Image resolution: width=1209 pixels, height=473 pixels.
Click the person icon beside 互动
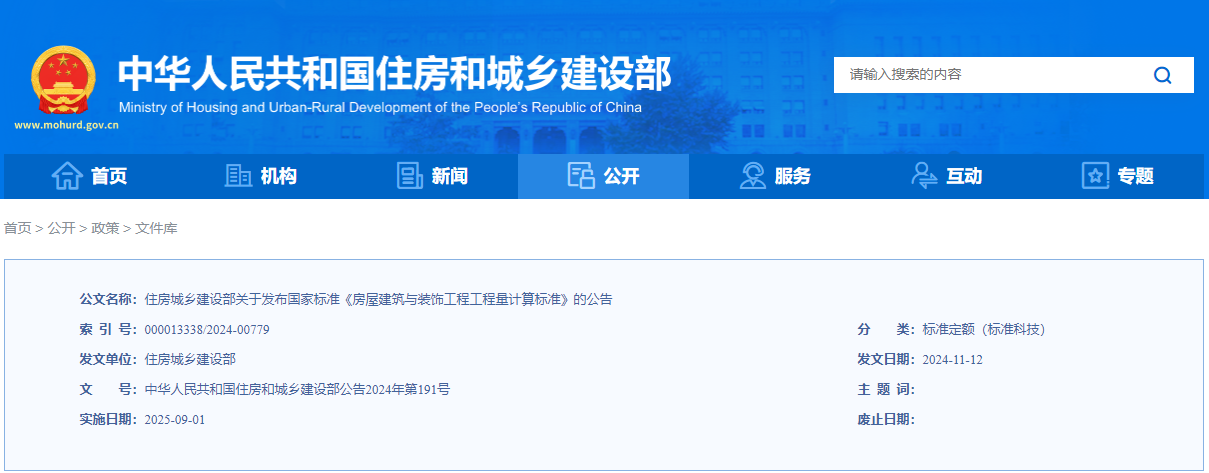[x=924, y=176]
